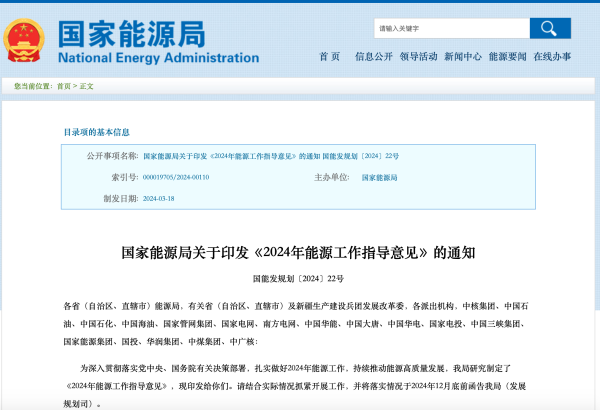This screenshot has height=410, width=600.
Task: Click the magnifying glass search button
Action: point(549,28)
